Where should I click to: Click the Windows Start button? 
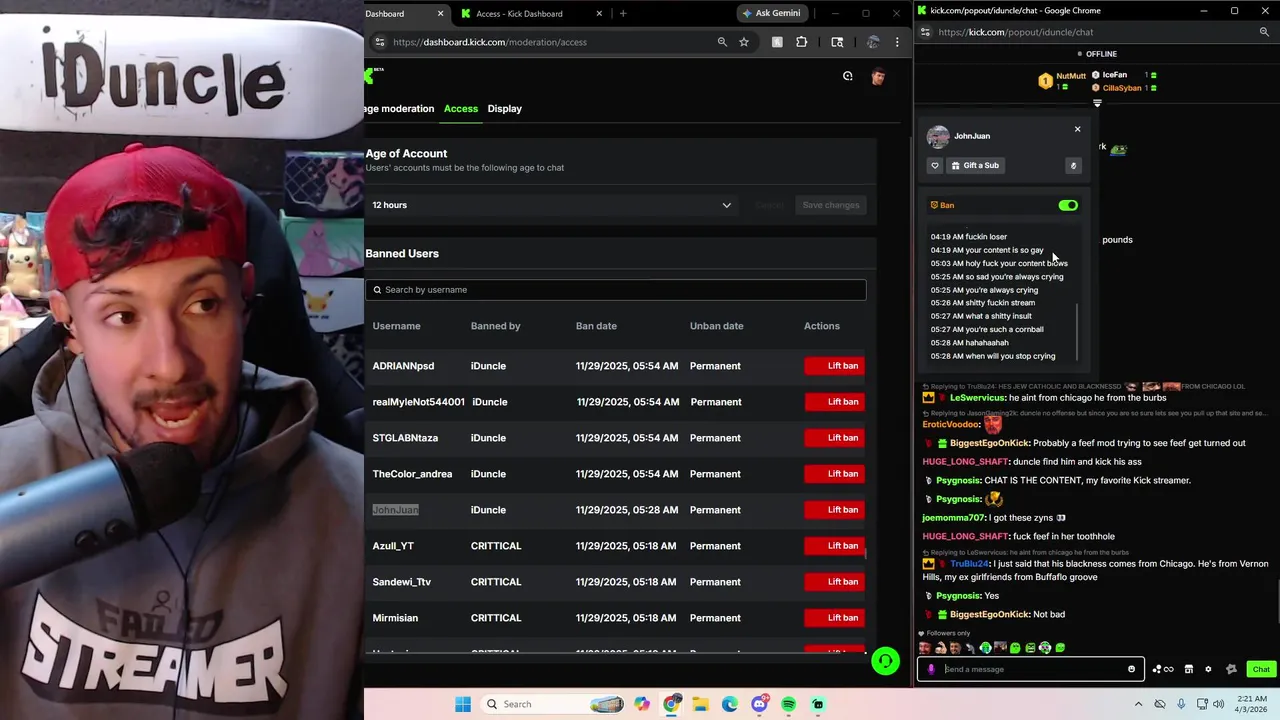coord(463,704)
